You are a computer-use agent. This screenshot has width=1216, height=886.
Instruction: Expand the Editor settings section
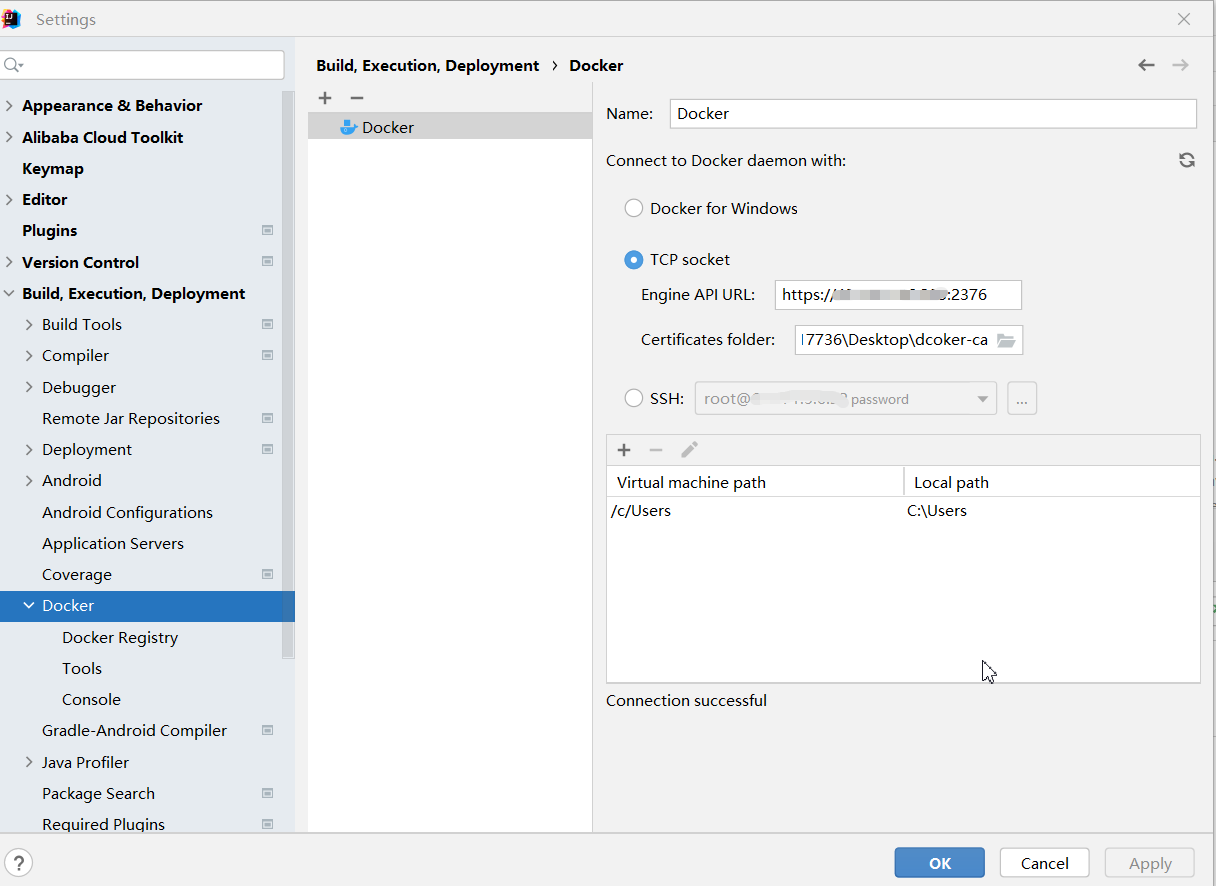pos(10,200)
